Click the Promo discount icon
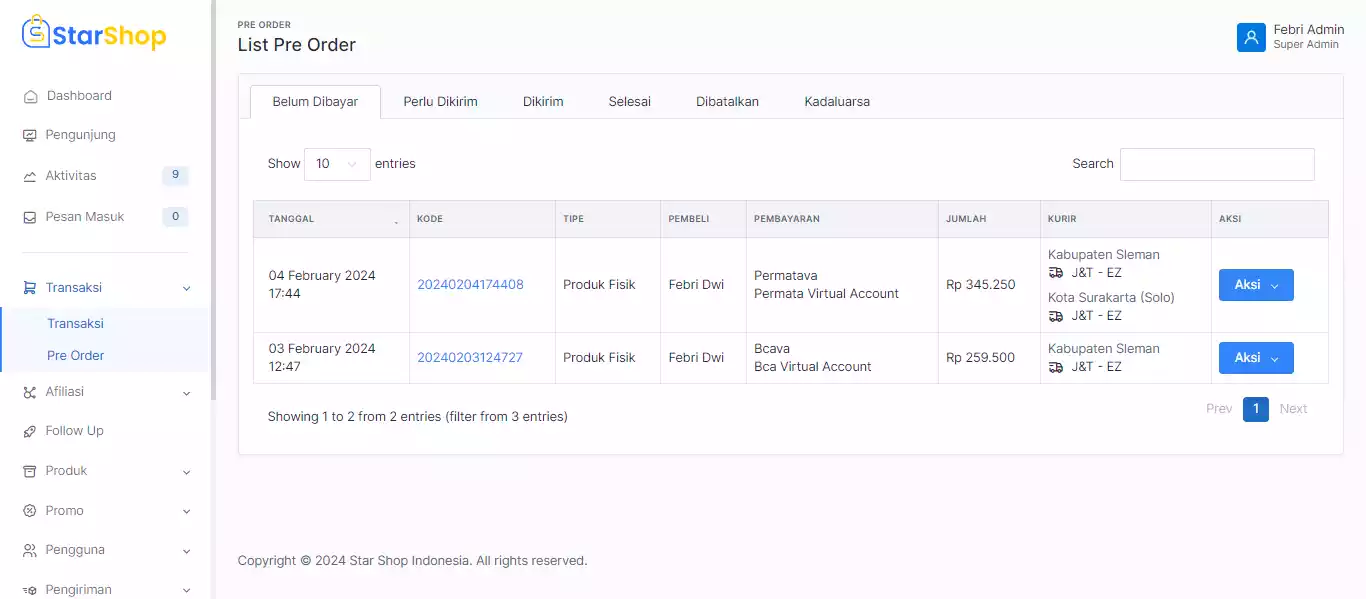Viewport: 1366px width, 599px height. [x=30, y=511]
